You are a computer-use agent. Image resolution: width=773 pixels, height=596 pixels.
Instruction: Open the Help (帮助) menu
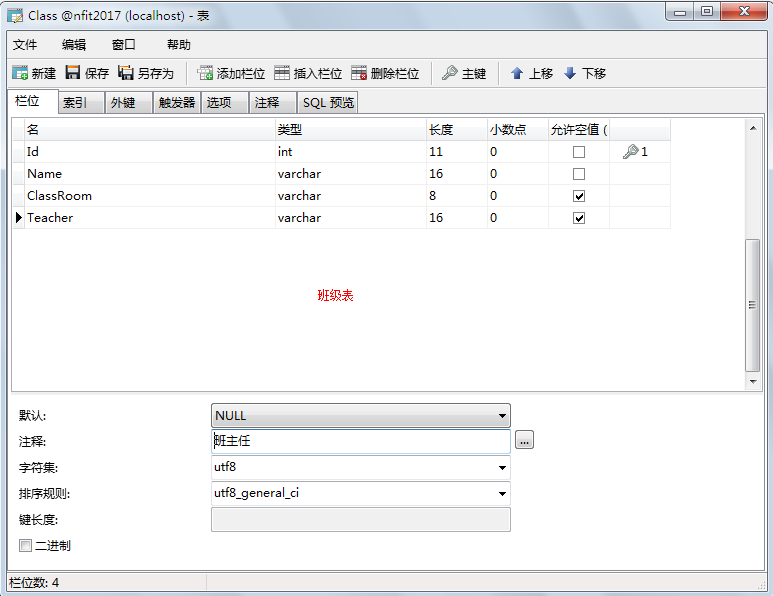click(x=178, y=45)
